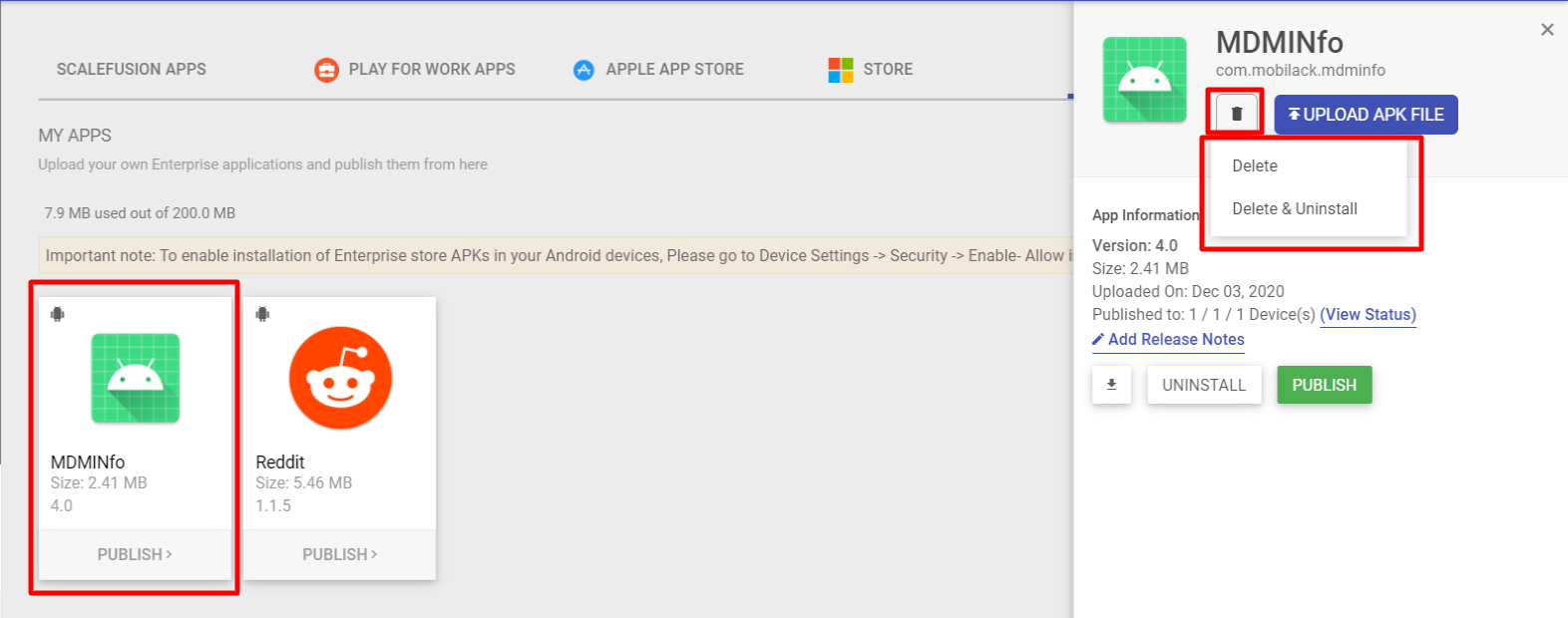
Task: Click Size: 5.46 MB on Reddit card
Action: click(304, 482)
